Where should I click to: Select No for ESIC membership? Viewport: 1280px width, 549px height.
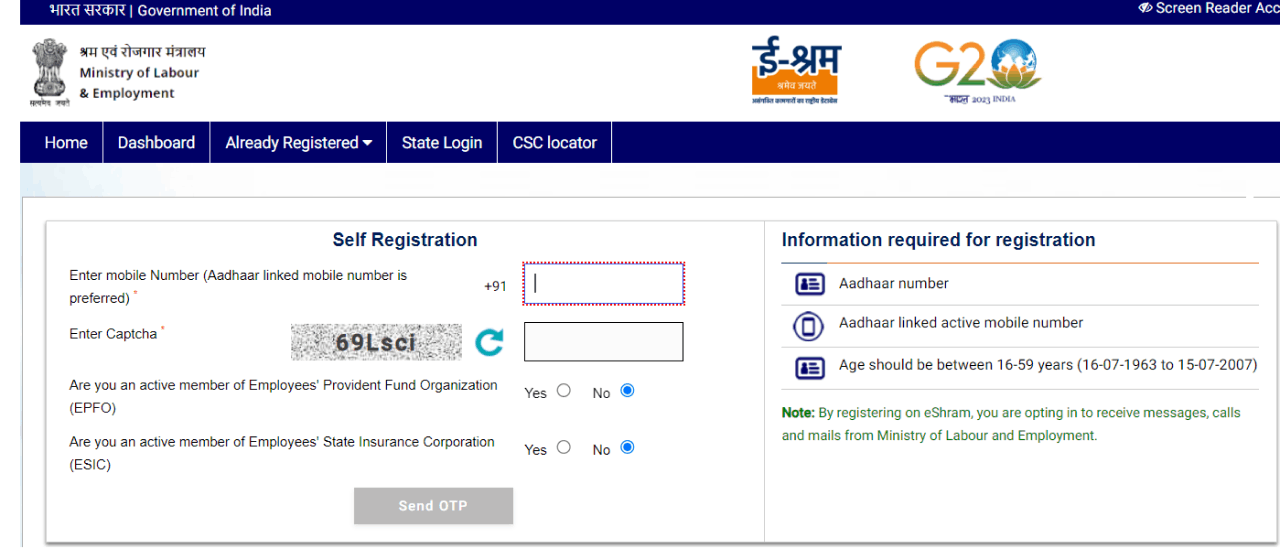[627, 447]
